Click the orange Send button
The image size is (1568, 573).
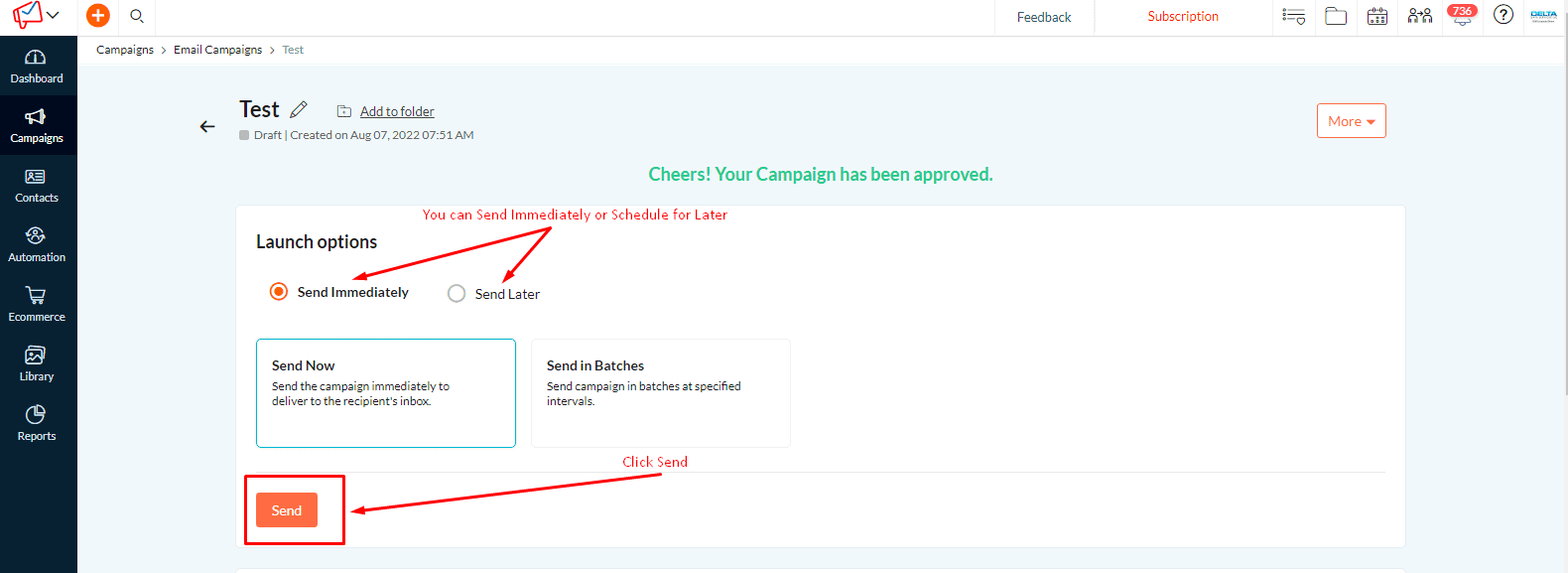coord(287,510)
